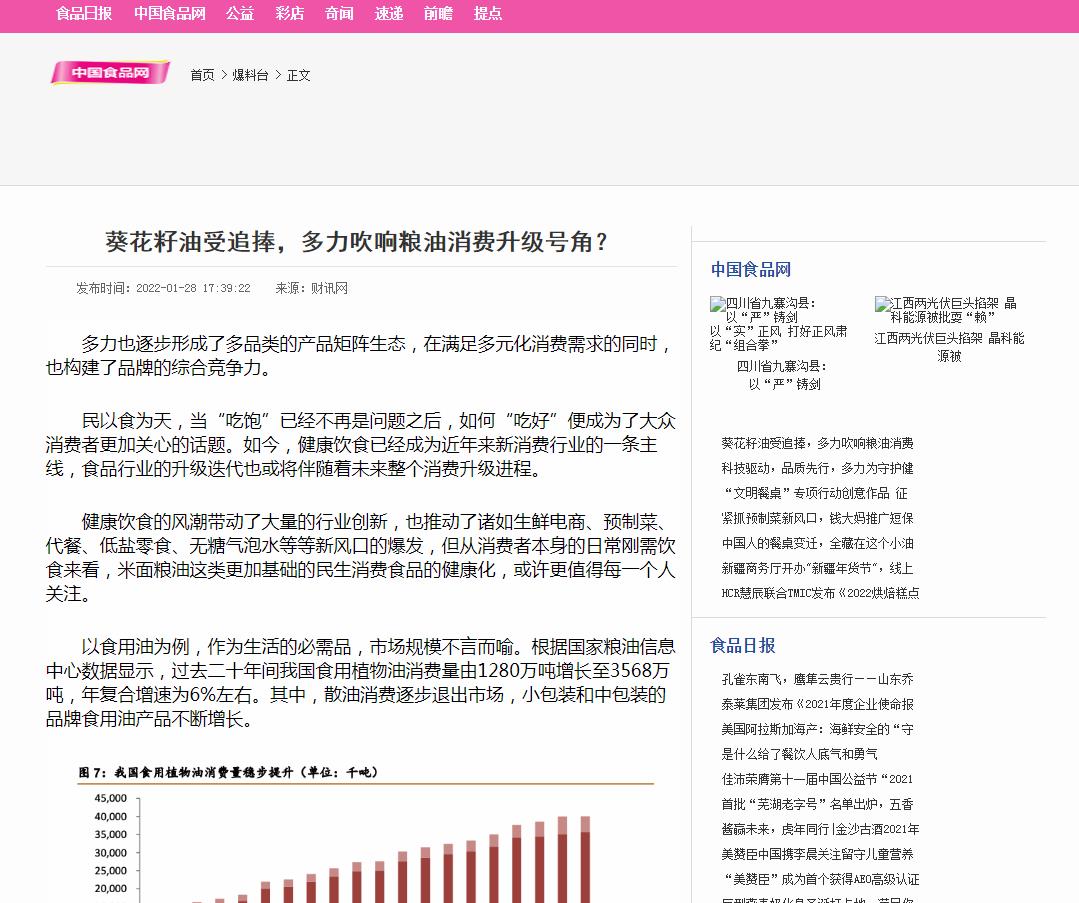The image size is (1079, 903).
Task: Open link “美赞臣”成为首个获得AEO高级认证
Action: tap(820, 879)
